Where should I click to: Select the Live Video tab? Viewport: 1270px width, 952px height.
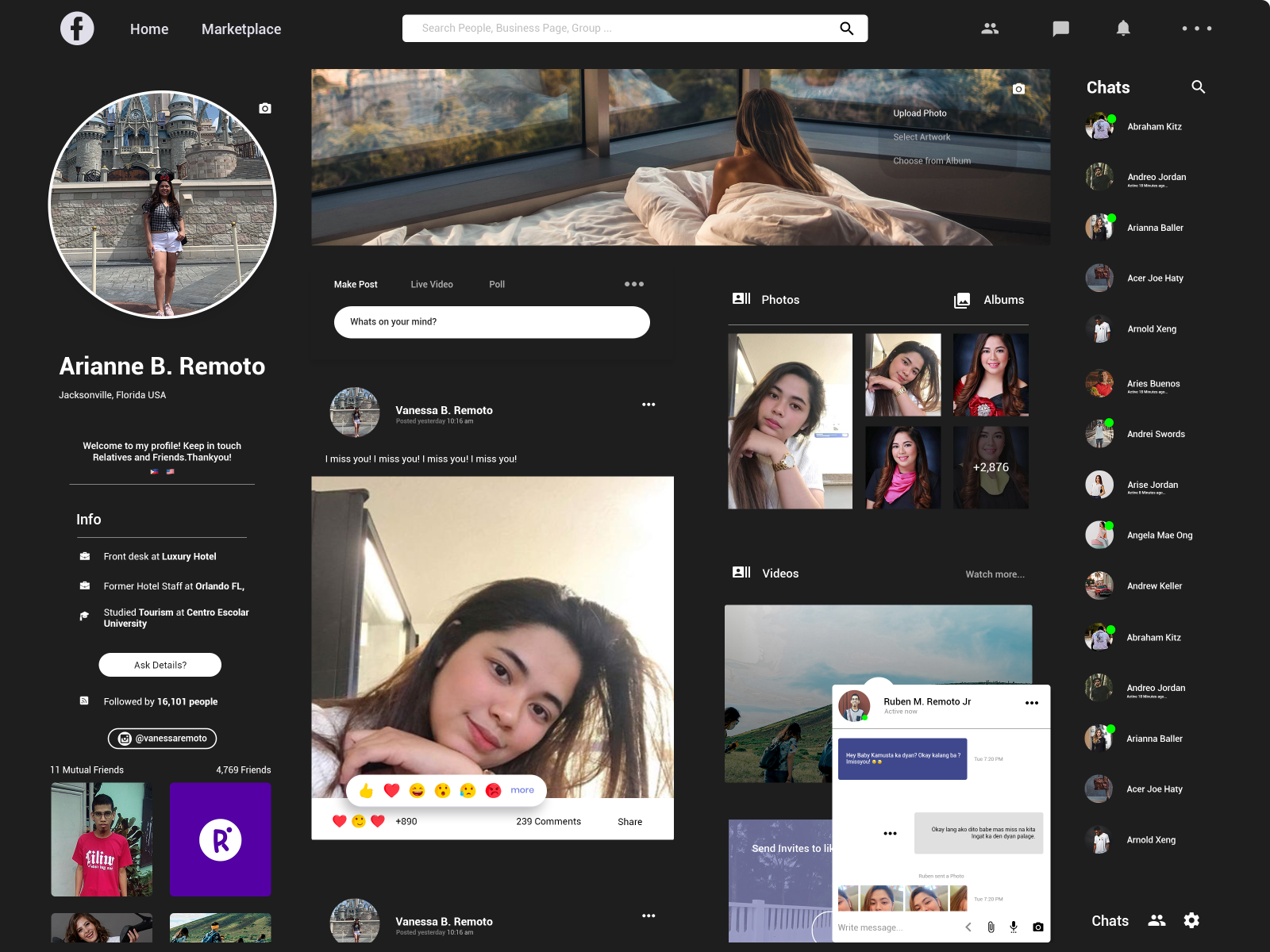tap(431, 284)
